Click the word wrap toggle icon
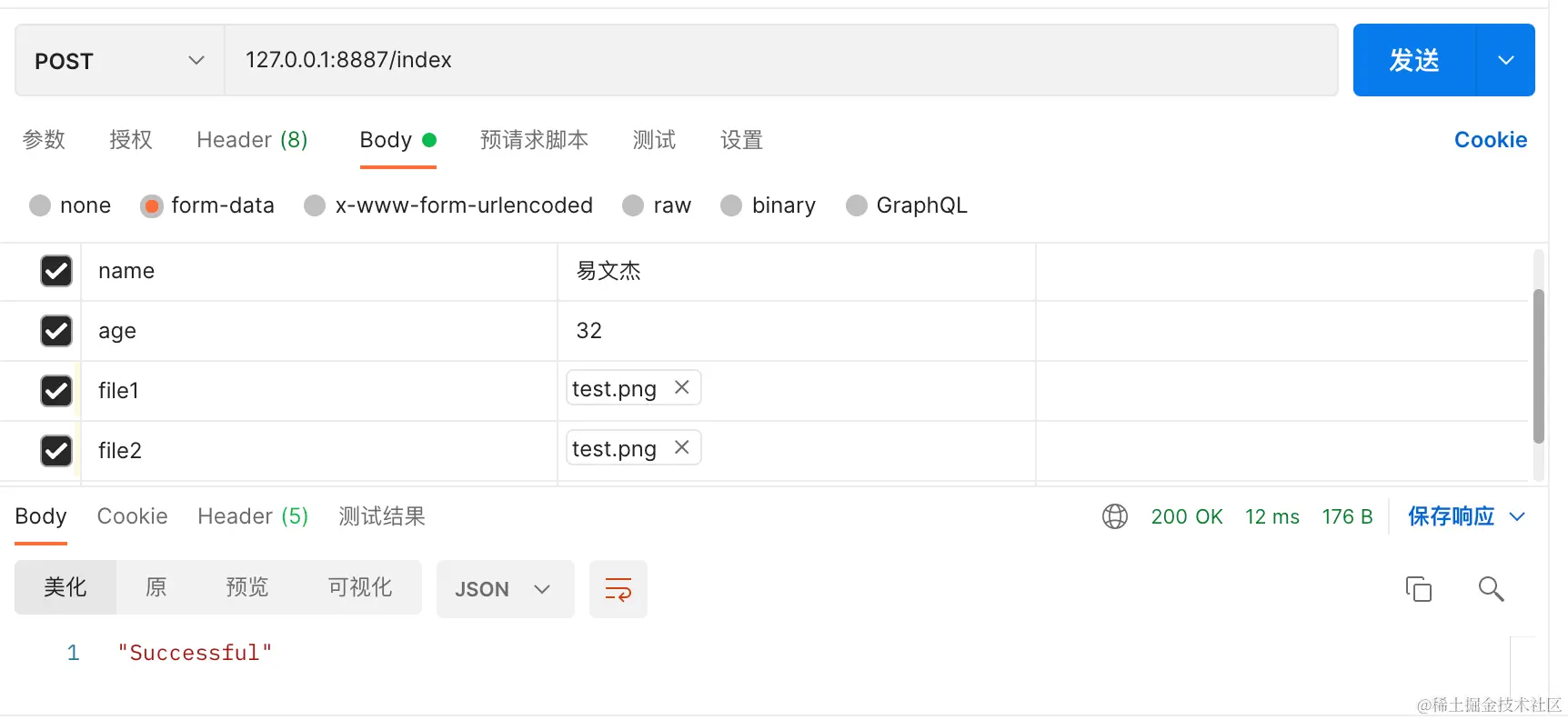This screenshot has width=1568, height=720. point(618,589)
